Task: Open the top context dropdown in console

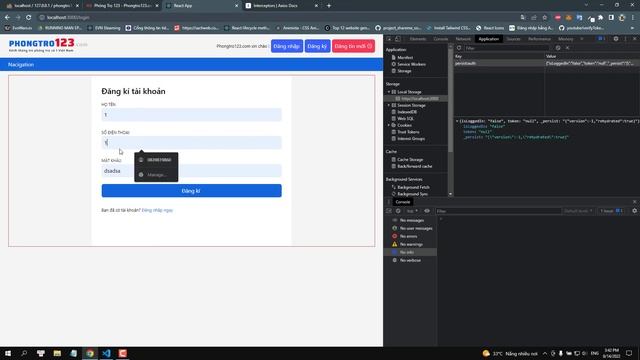Action: (x=412, y=211)
